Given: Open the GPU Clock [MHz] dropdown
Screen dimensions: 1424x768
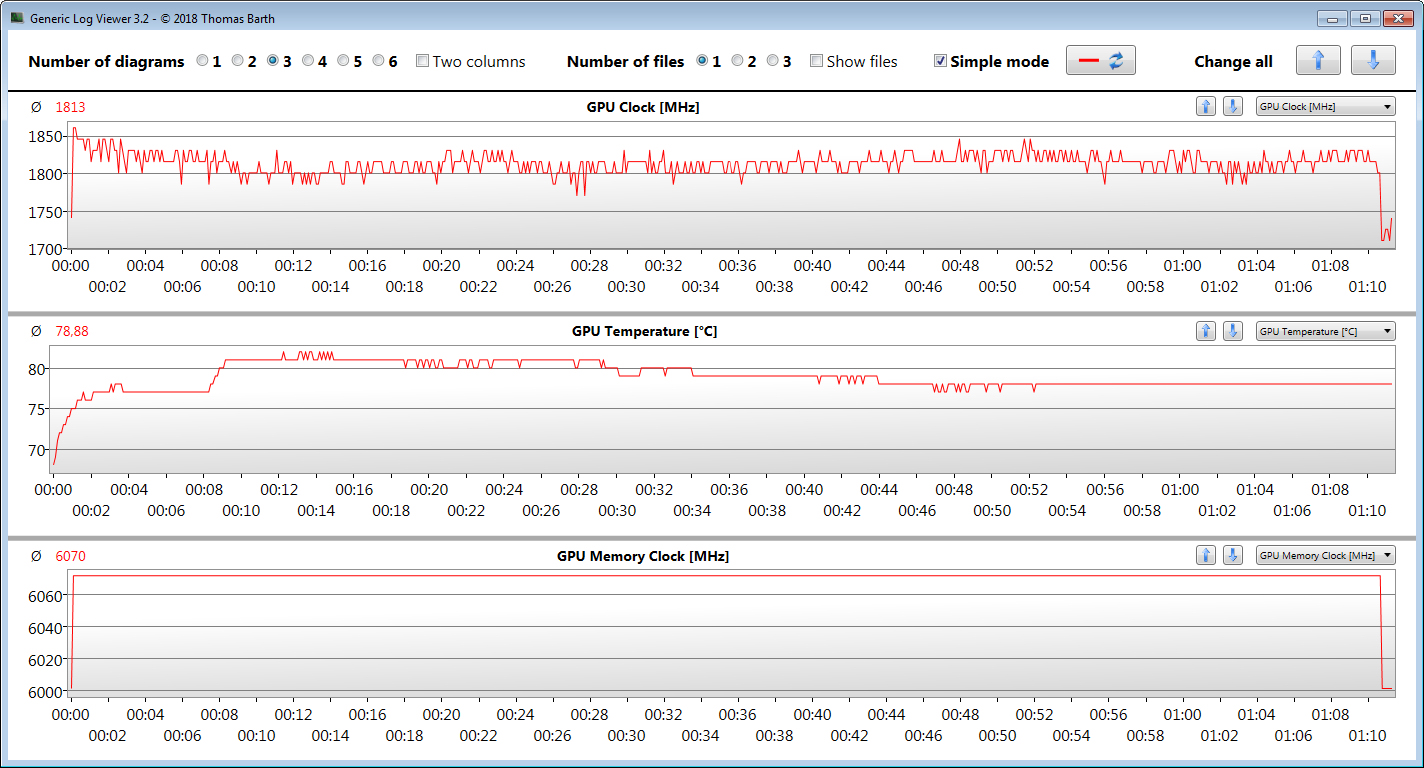Looking at the screenshot, I should (x=1325, y=107).
